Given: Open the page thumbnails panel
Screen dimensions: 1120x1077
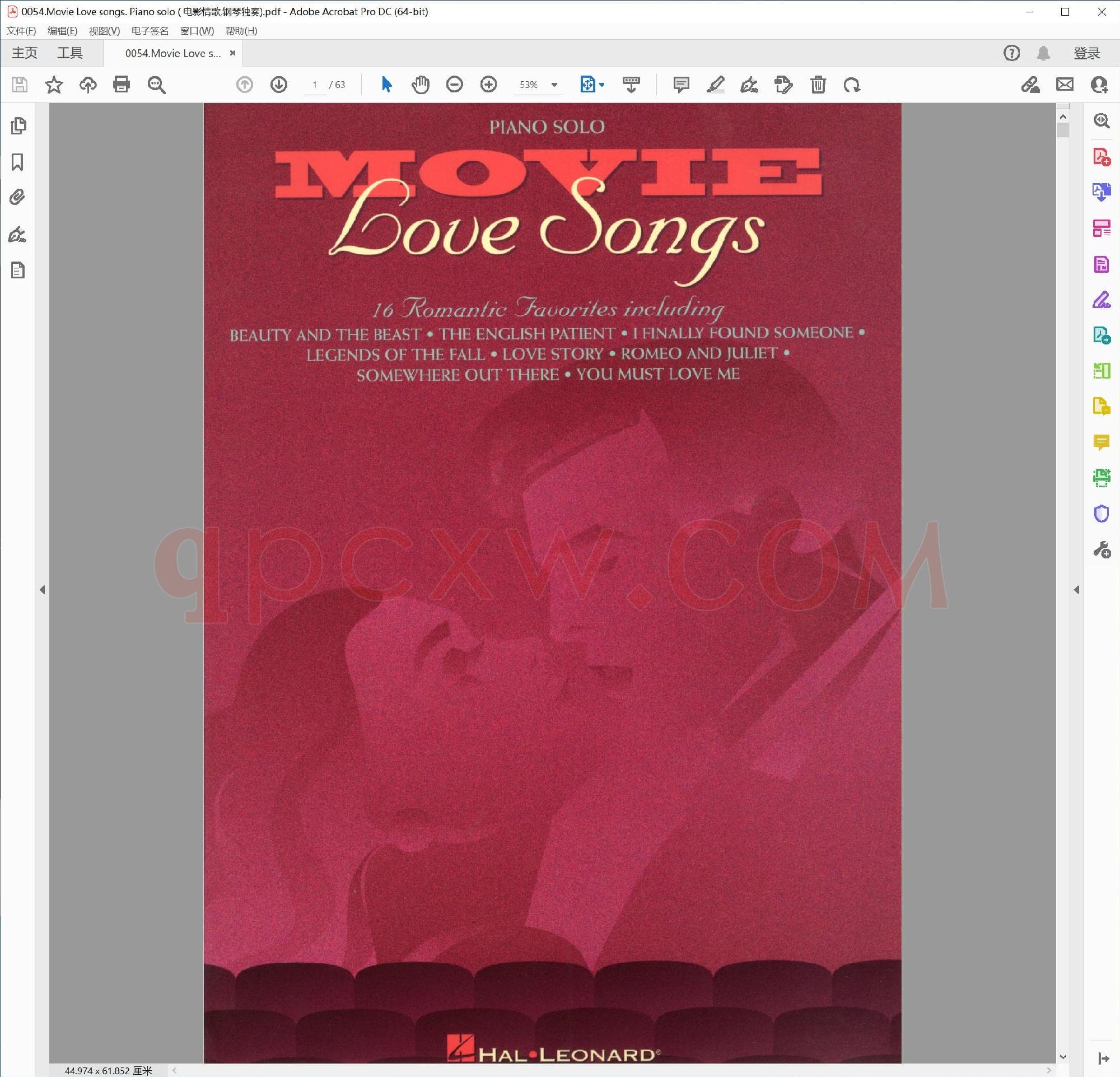Looking at the screenshot, I should tap(18, 125).
